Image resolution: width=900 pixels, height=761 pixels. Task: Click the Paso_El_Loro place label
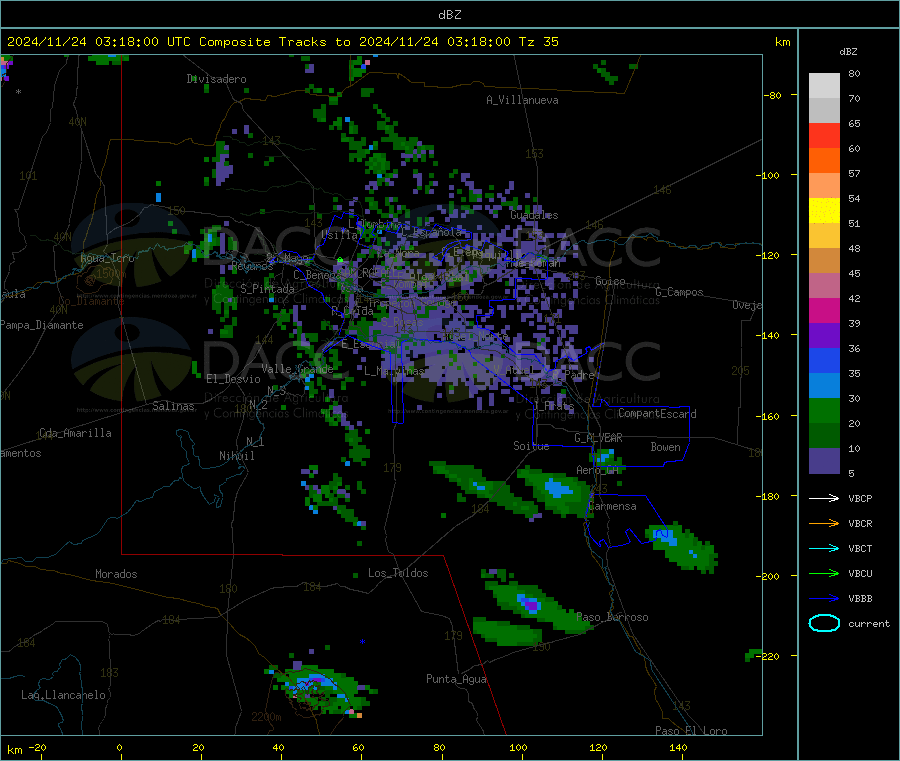pos(691,731)
